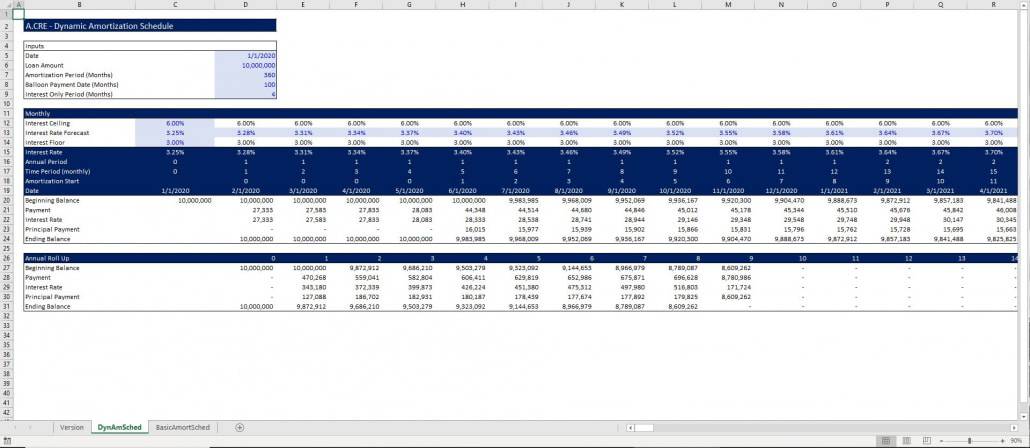Select row 20 header

pyautogui.click(x=6, y=200)
